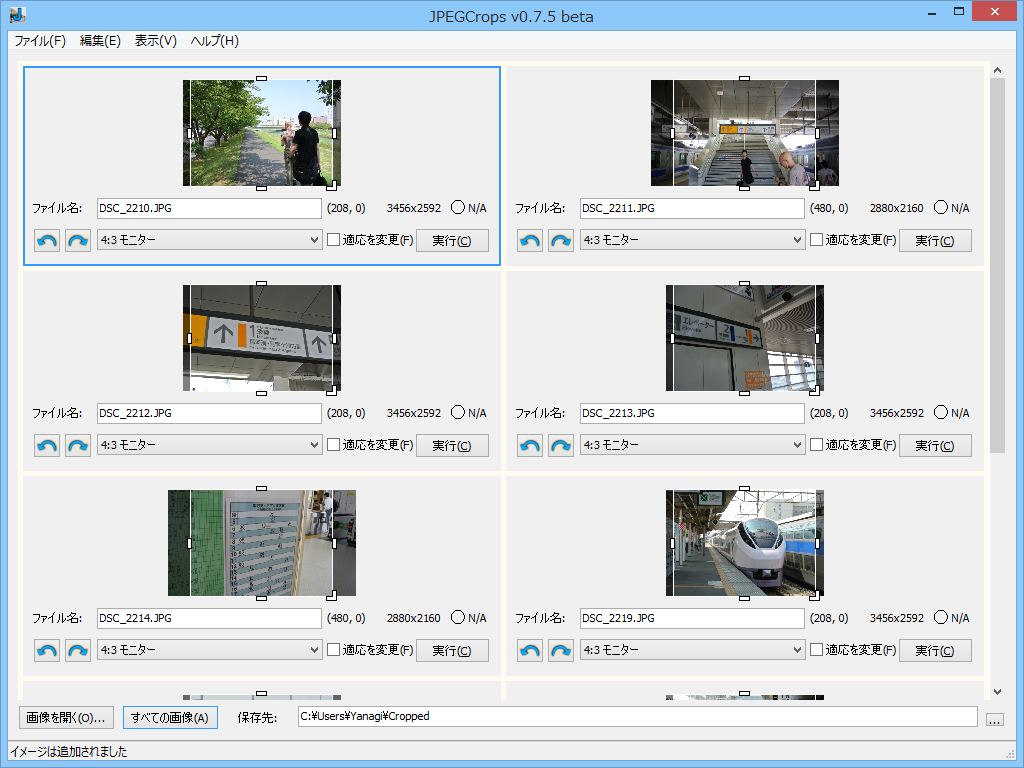Rotate DSC_2213.JPG clockwise
The width and height of the screenshot is (1024, 768).
[560, 445]
